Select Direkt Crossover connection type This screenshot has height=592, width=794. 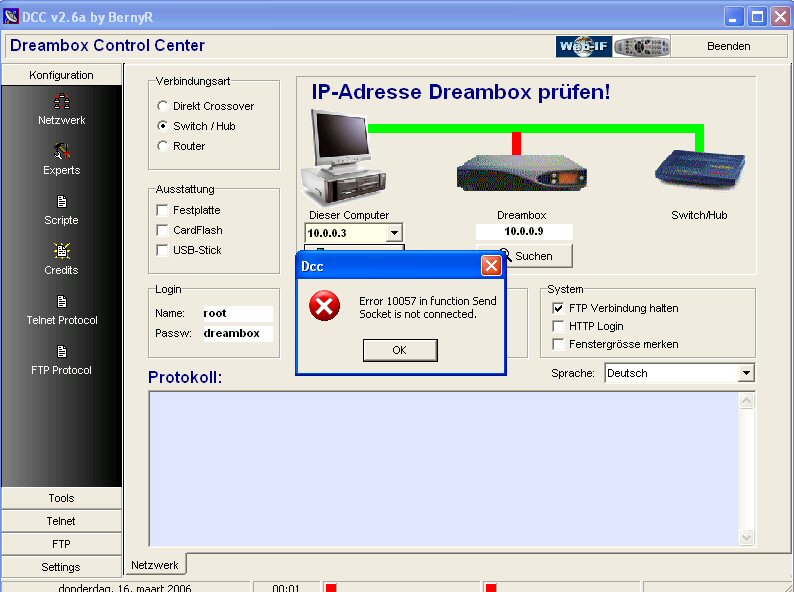pos(163,106)
